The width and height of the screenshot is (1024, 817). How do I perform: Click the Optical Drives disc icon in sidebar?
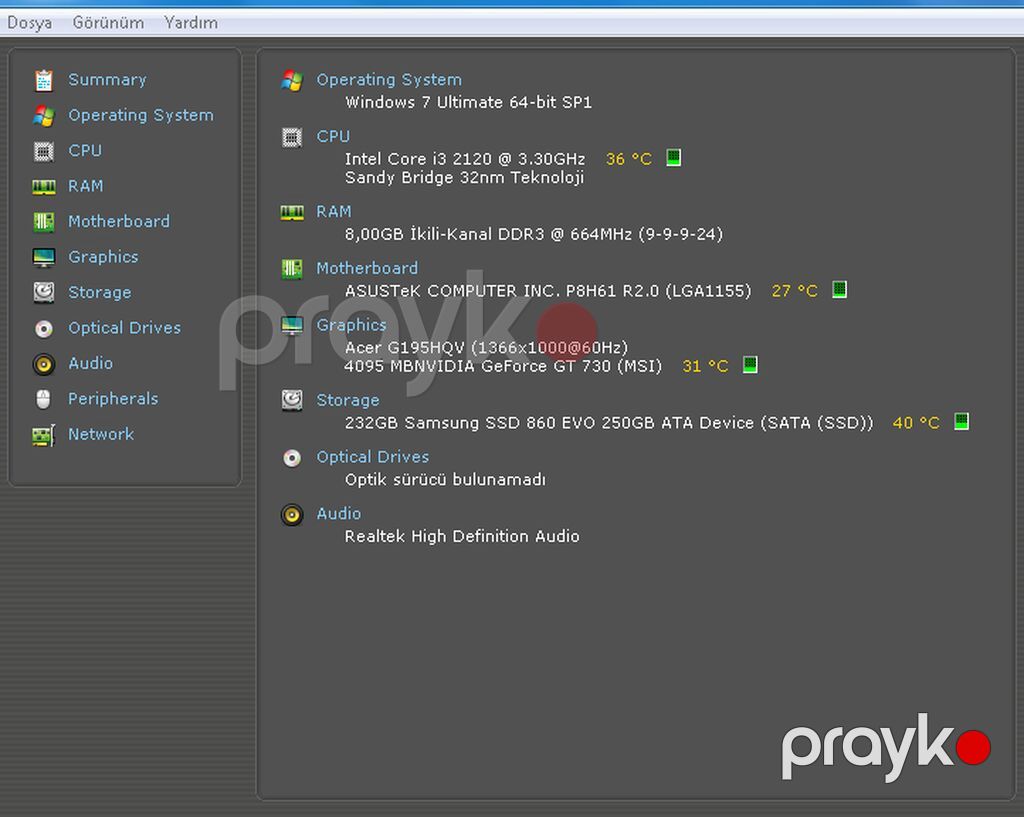(x=44, y=328)
